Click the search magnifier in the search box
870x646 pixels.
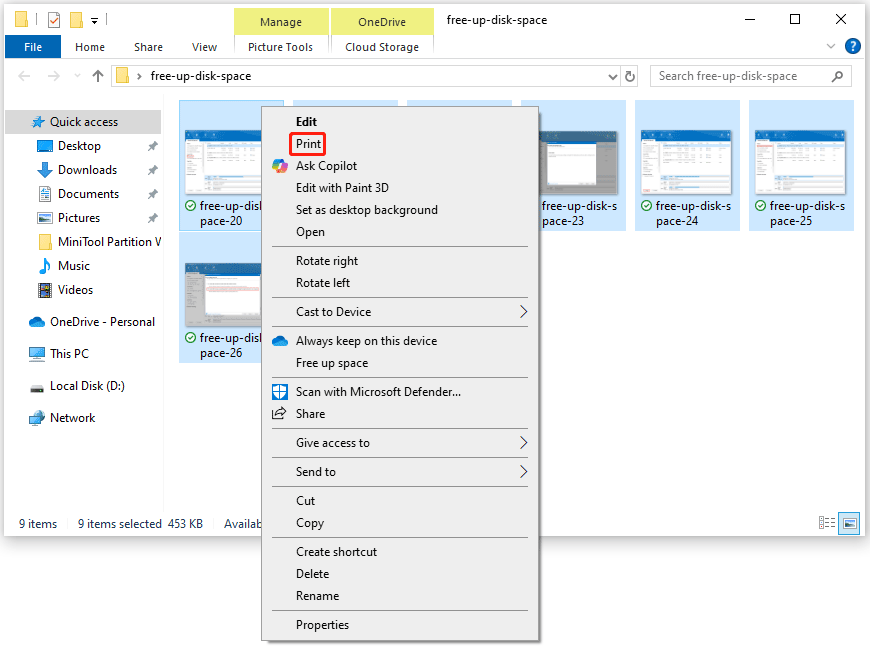(837, 76)
